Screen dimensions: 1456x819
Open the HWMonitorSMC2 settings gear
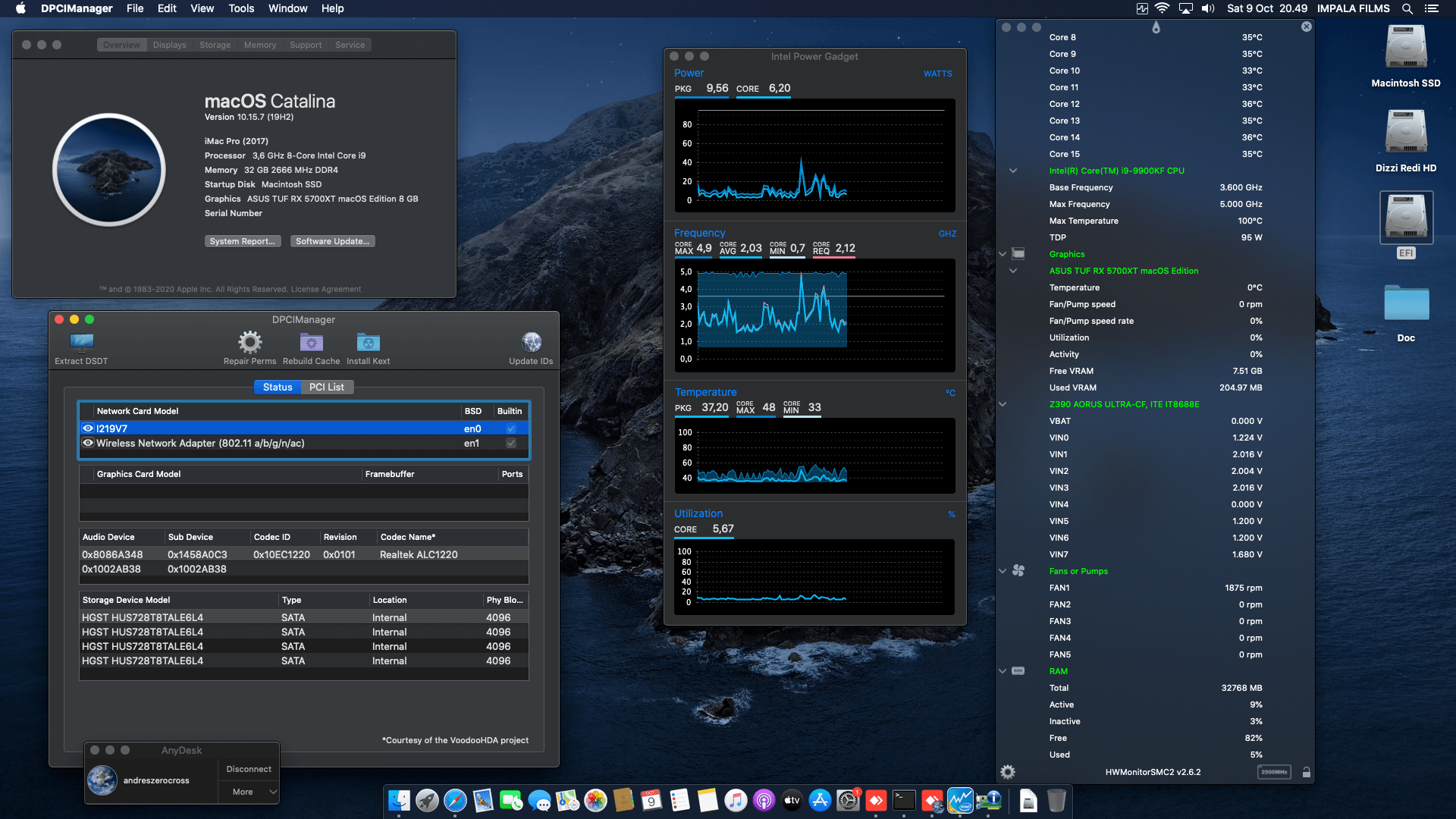point(1008,772)
